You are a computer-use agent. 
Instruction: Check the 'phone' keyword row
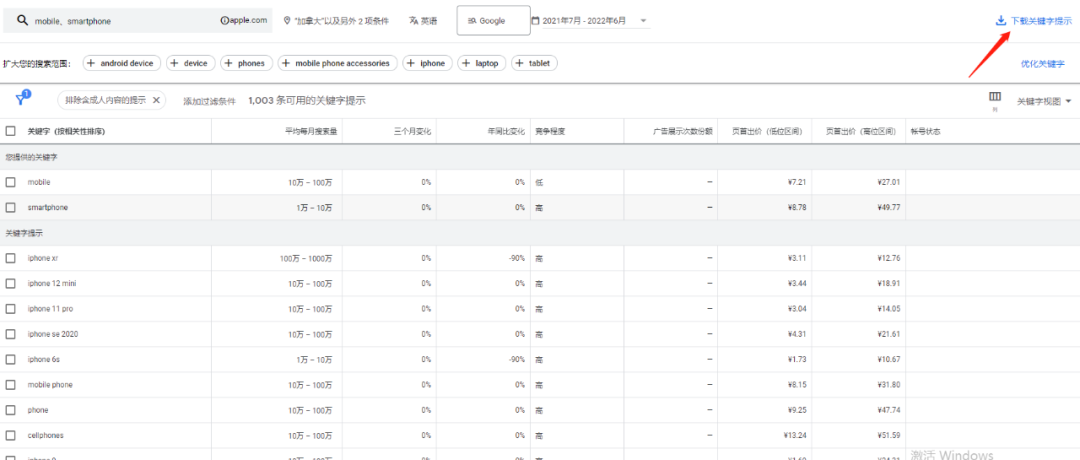(x=10, y=410)
